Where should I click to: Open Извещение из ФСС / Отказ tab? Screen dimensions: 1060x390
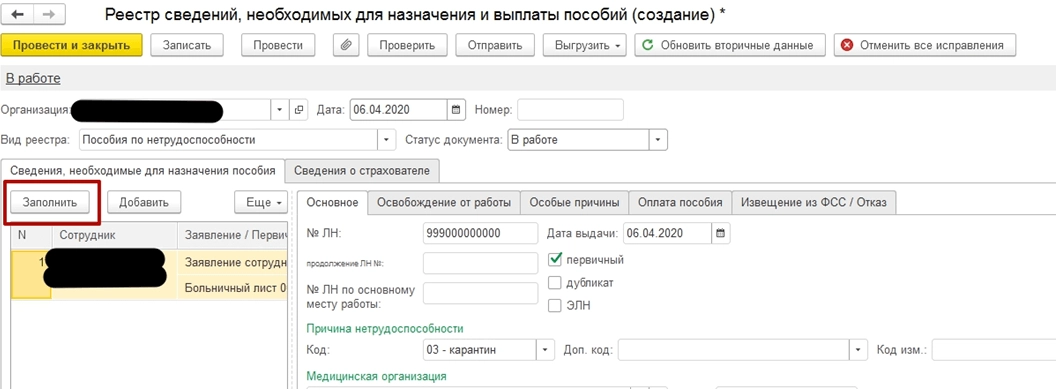coord(814,202)
